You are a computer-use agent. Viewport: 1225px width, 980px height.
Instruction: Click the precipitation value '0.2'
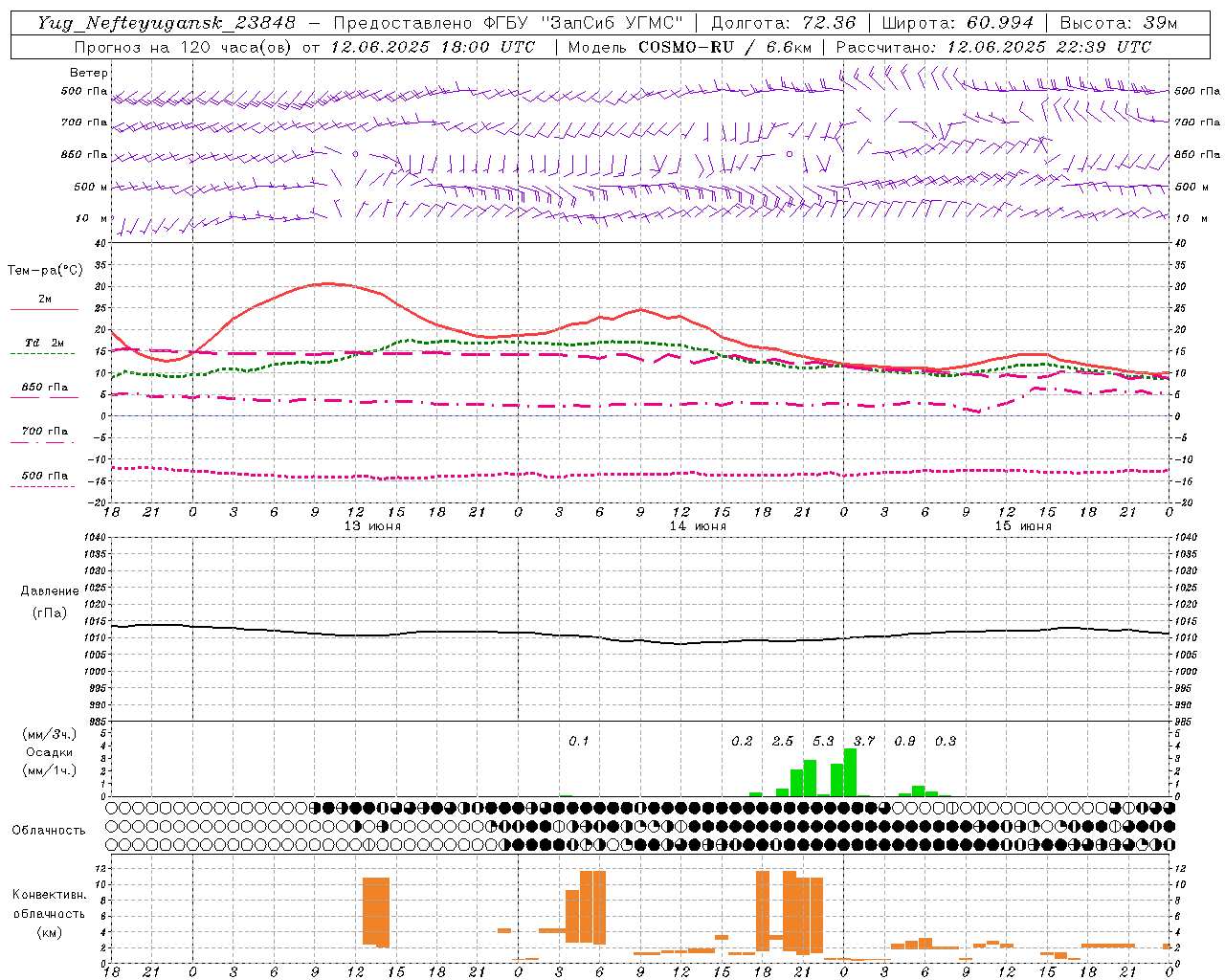point(742,742)
